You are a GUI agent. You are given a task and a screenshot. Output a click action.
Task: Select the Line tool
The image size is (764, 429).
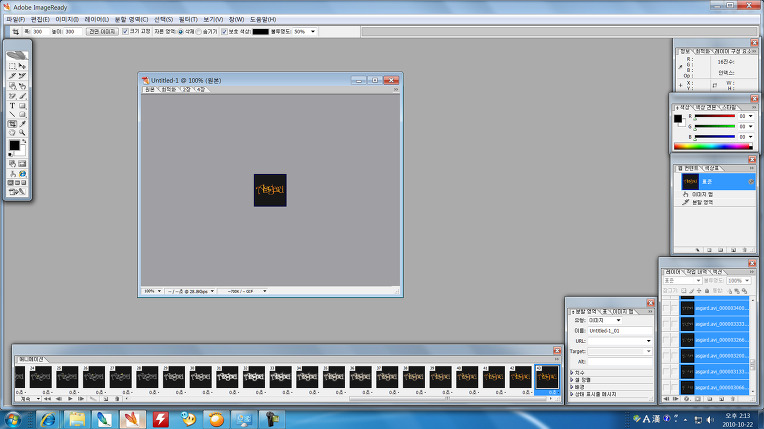click(12, 115)
